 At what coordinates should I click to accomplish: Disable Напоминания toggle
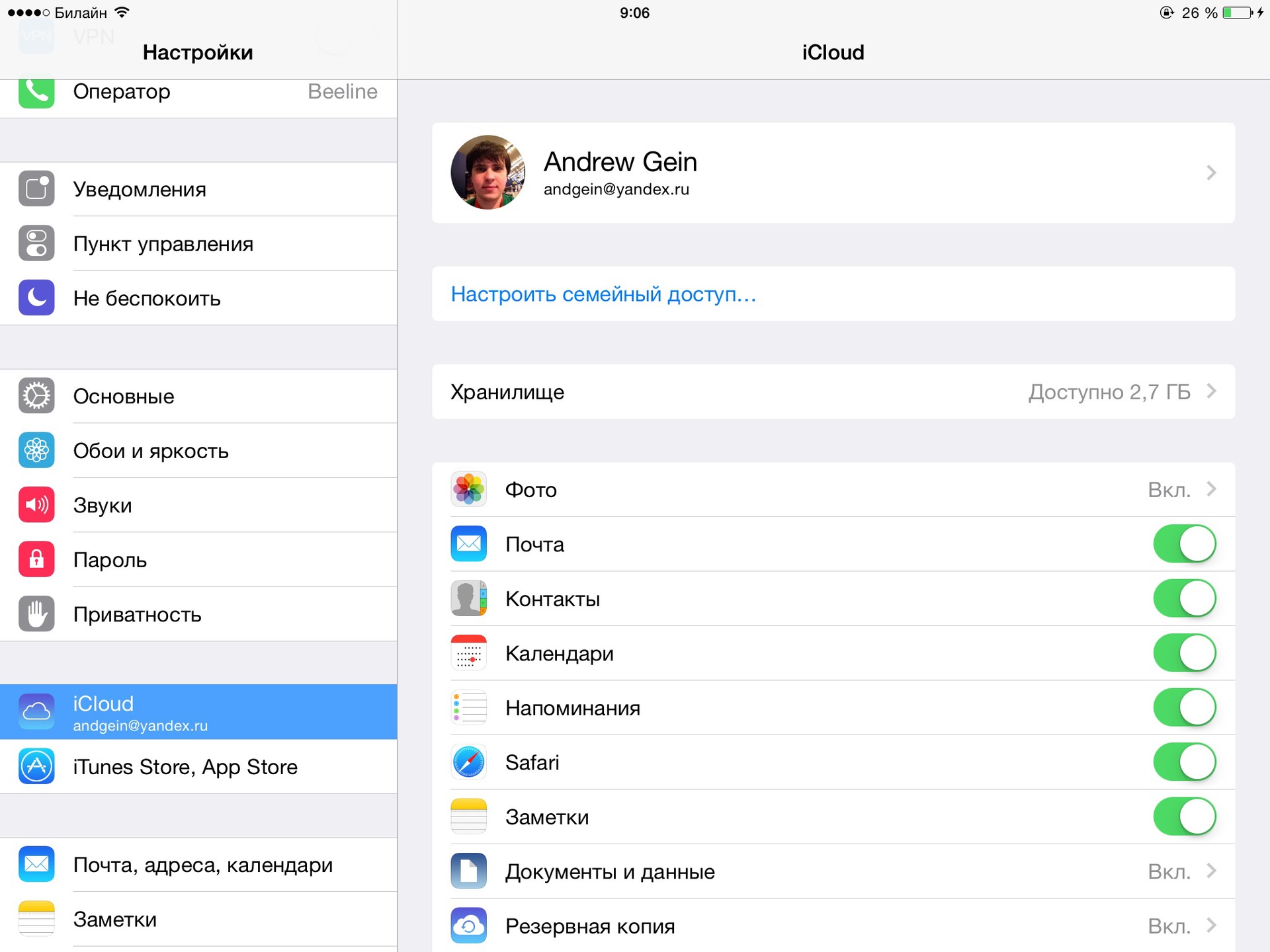[x=1185, y=707]
